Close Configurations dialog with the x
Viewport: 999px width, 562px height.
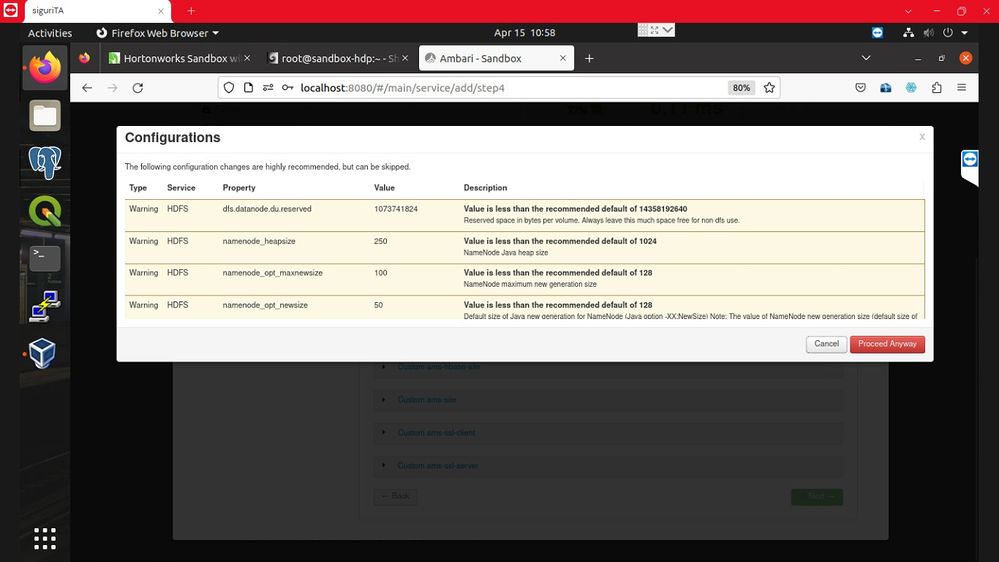922,137
